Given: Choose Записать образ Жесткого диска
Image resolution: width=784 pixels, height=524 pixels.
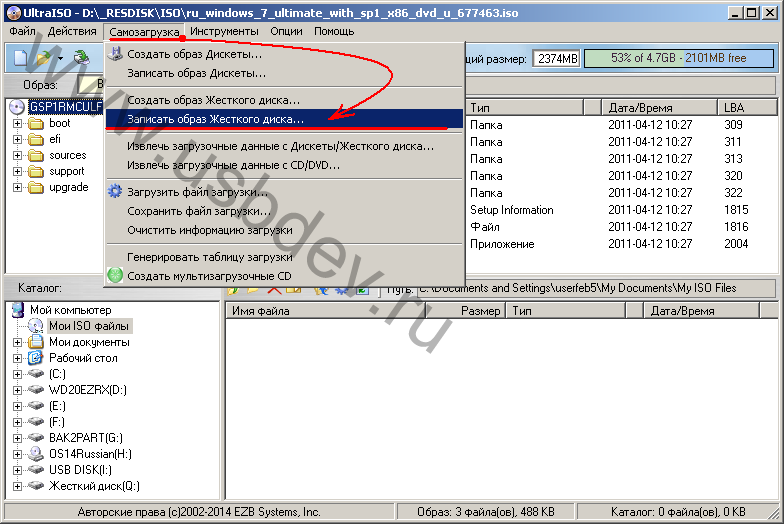Looking at the screenshot, I should pos(284,119).
